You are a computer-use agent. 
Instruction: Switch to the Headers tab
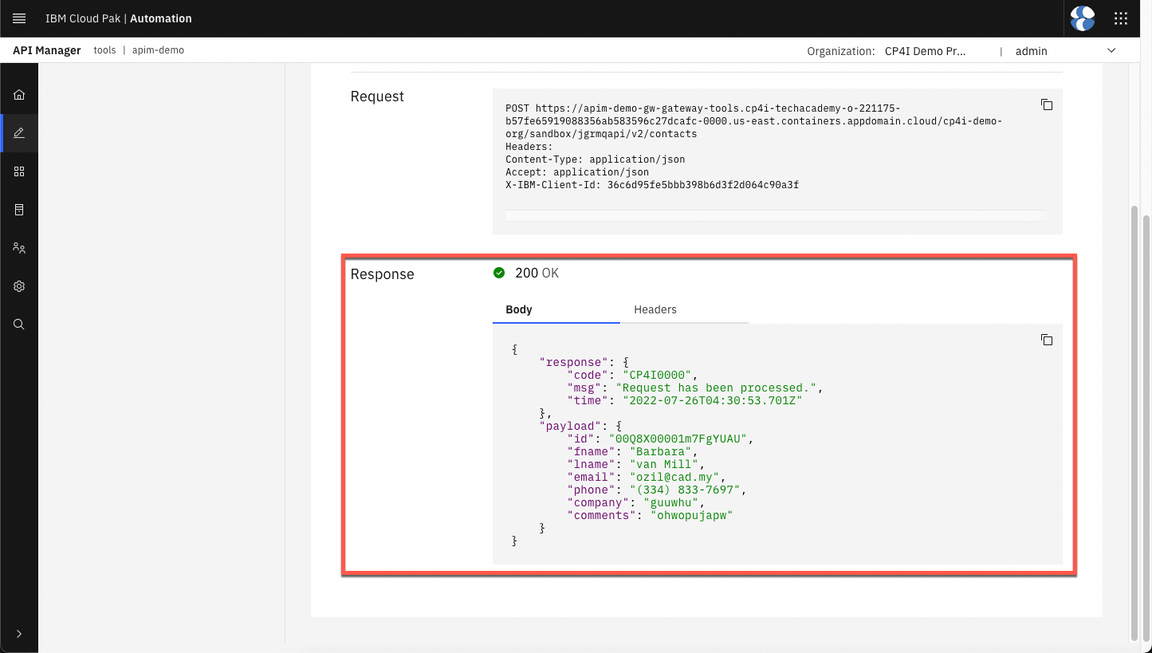pos(655,310)
